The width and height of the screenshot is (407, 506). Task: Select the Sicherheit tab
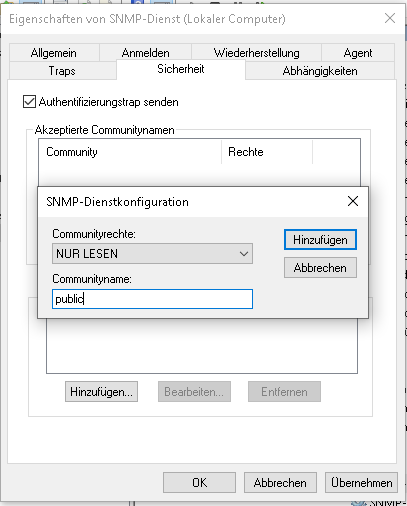coord(181,69)
